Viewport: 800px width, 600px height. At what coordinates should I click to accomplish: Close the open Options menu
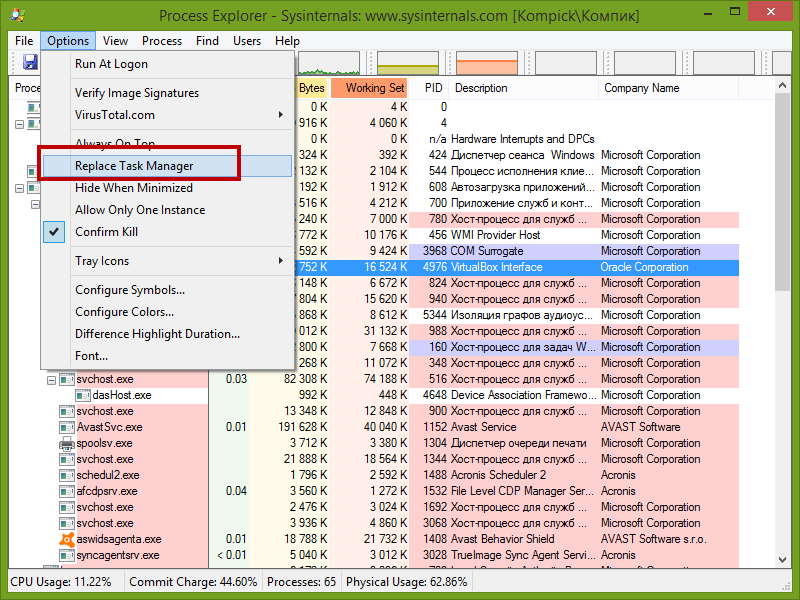(68, 41)
